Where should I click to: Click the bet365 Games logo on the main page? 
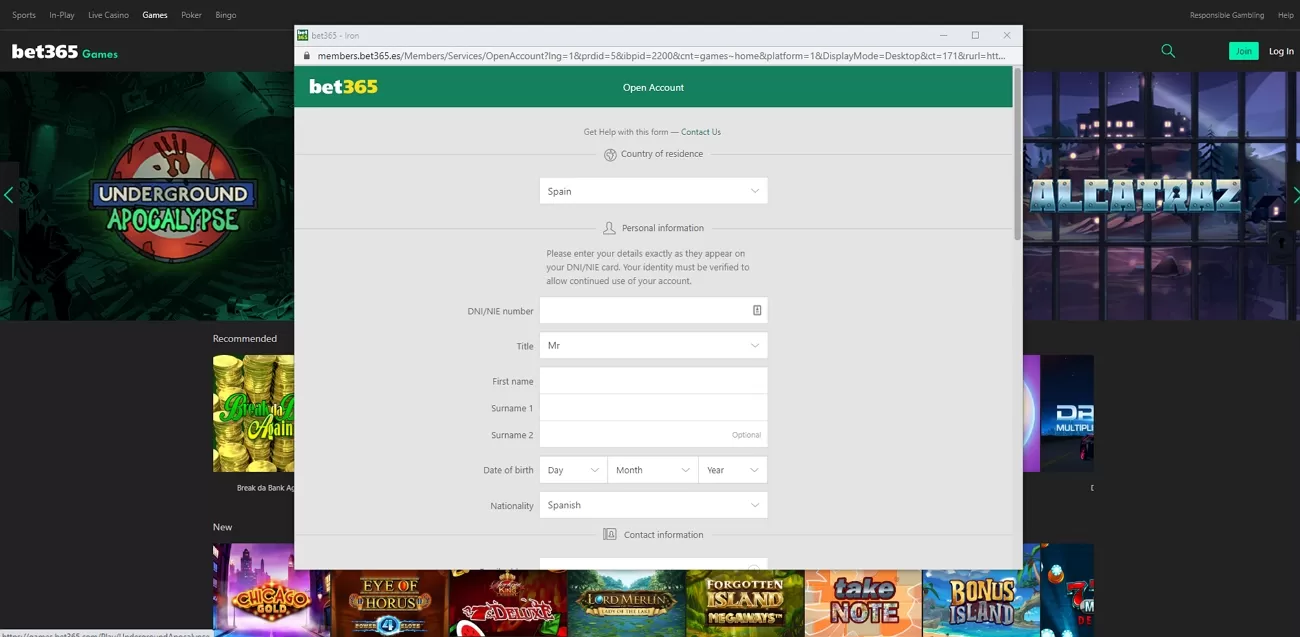point(65,52)
